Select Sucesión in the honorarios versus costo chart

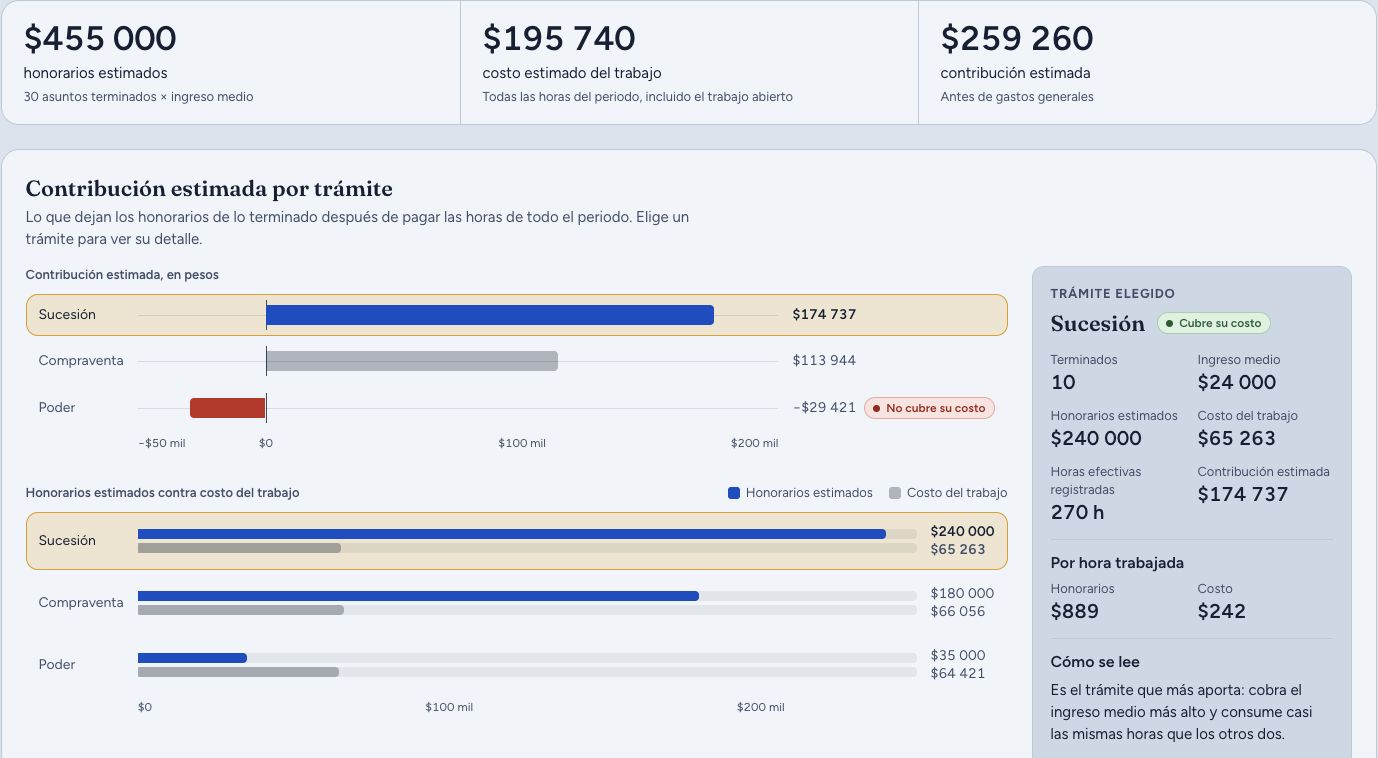click(516, 541)
